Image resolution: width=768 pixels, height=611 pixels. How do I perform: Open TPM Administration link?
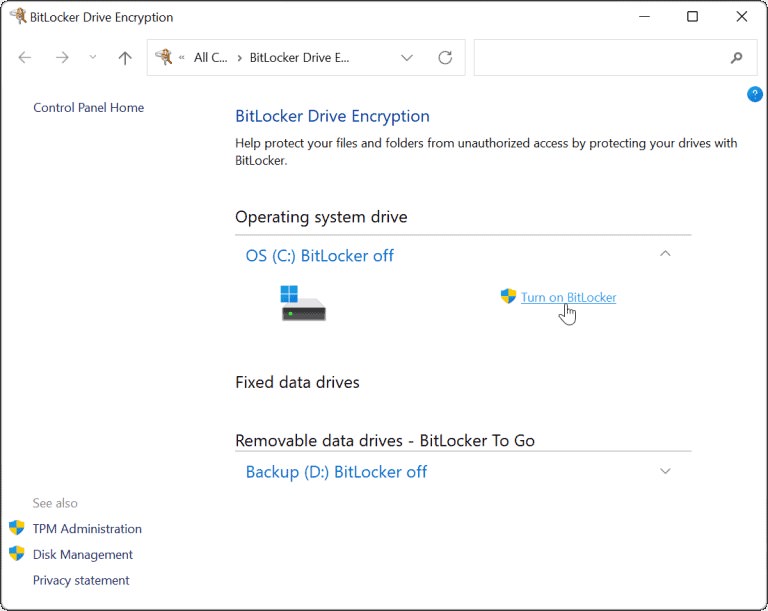[87, 529]
